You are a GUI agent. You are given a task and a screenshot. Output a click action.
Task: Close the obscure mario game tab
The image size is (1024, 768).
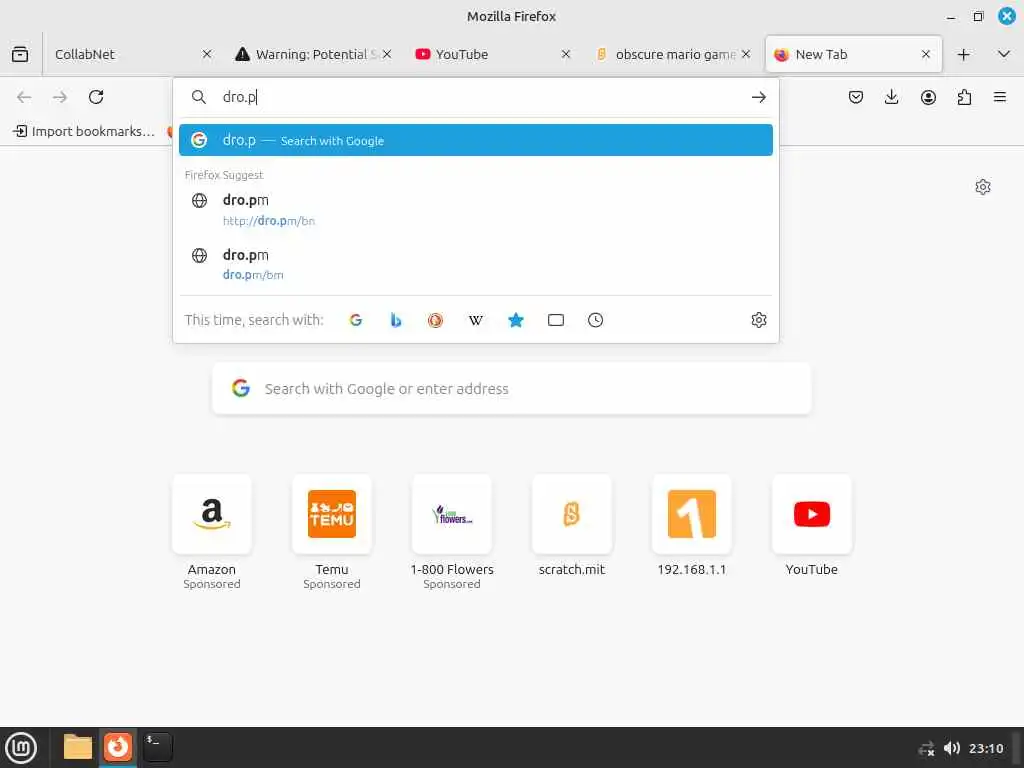pos(746,54)
